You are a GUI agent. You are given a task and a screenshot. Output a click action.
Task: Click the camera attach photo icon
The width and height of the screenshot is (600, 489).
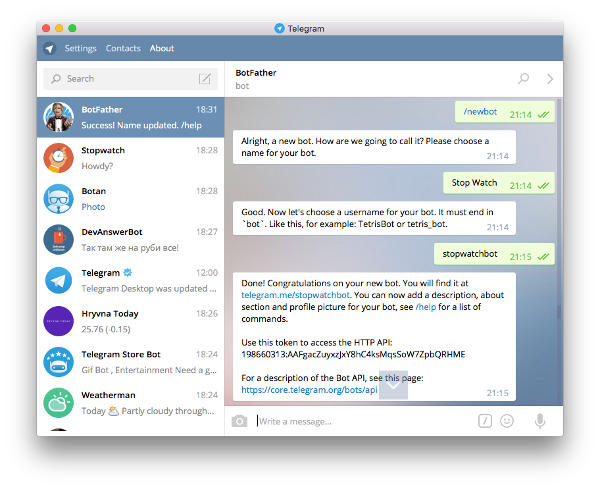(x=240, y=421)
